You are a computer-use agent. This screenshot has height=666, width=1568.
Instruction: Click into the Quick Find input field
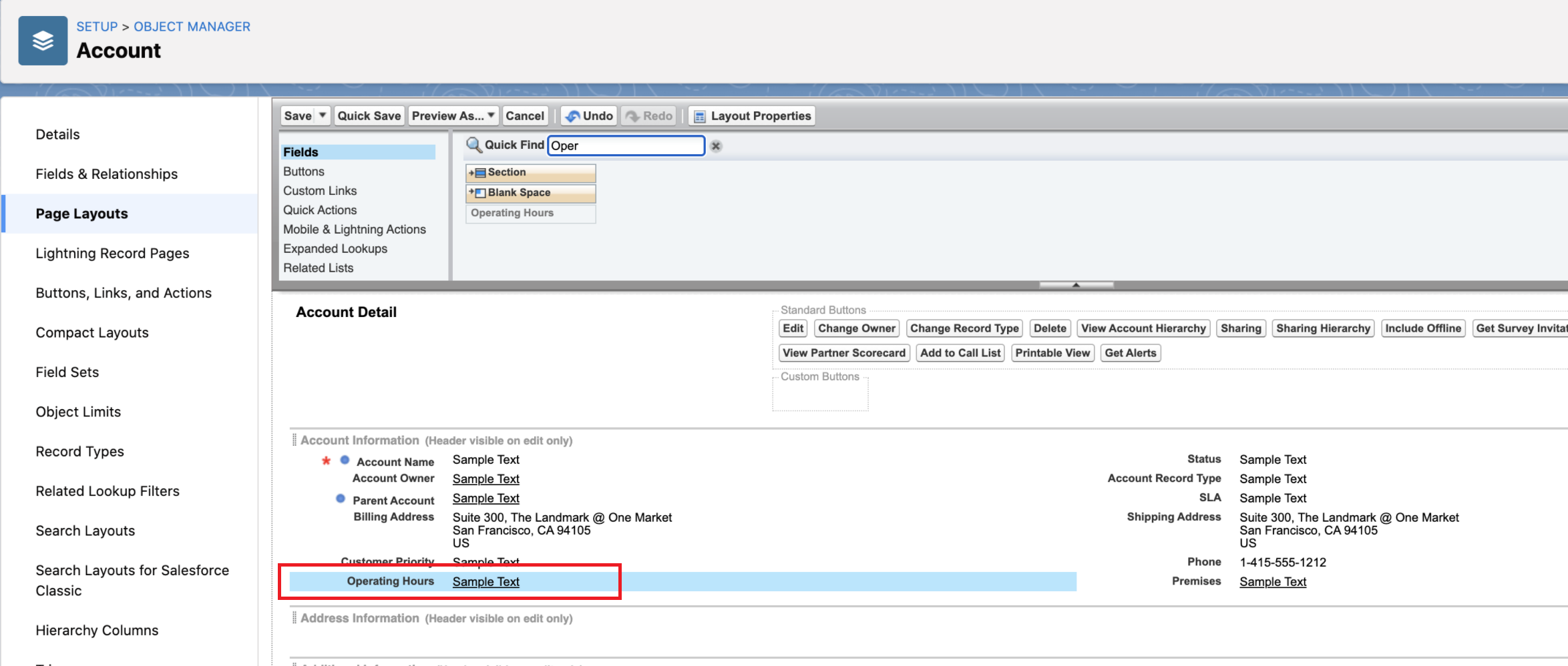click(625, 146)
